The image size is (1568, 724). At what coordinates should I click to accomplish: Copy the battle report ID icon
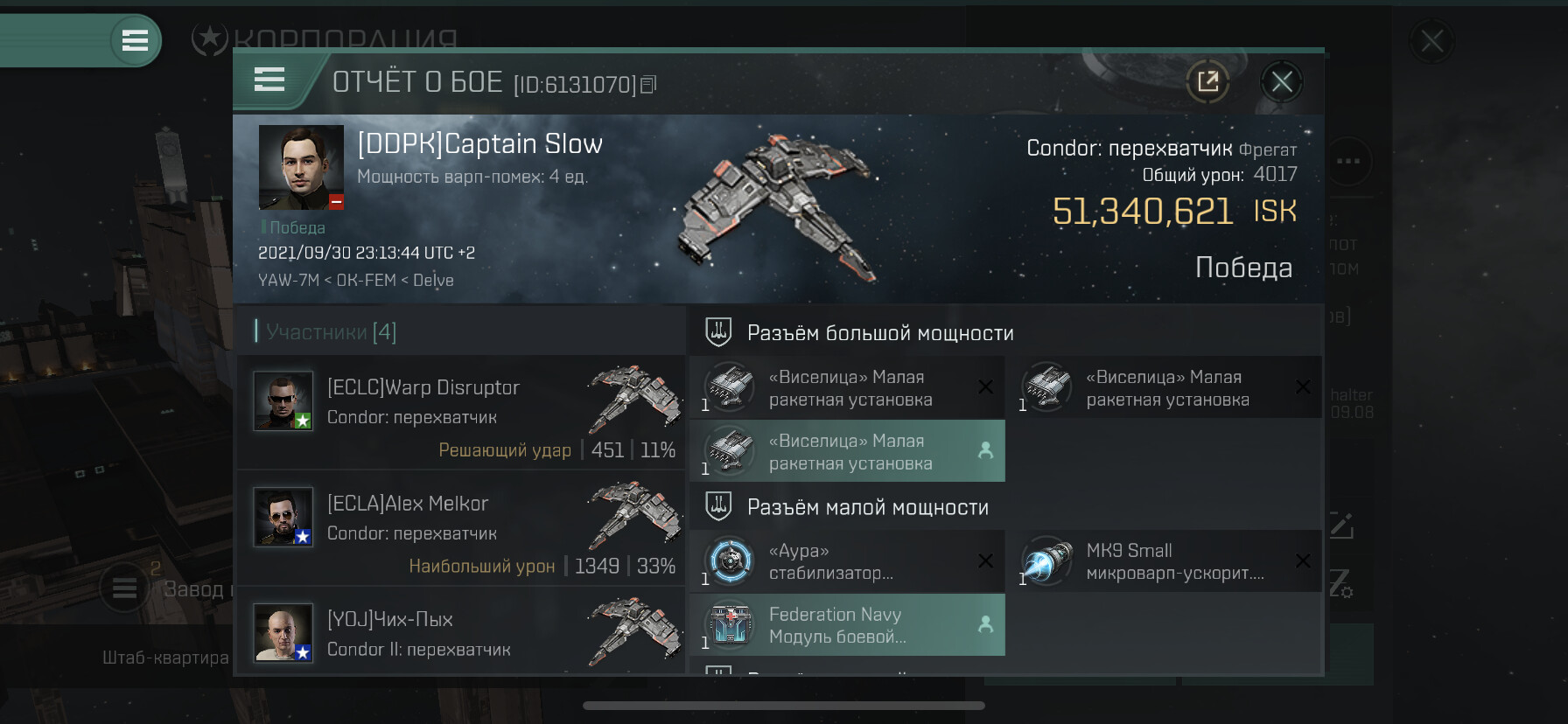point(648,85)
